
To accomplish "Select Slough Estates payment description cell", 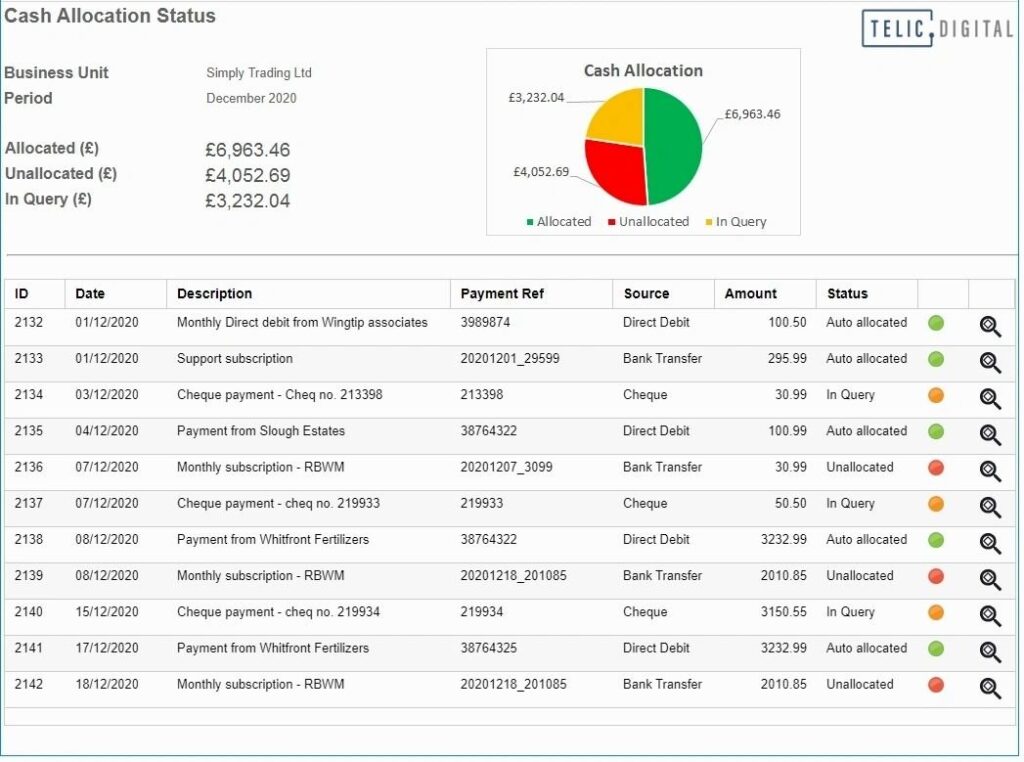I will pyautogui.click(x=261, y=431).
